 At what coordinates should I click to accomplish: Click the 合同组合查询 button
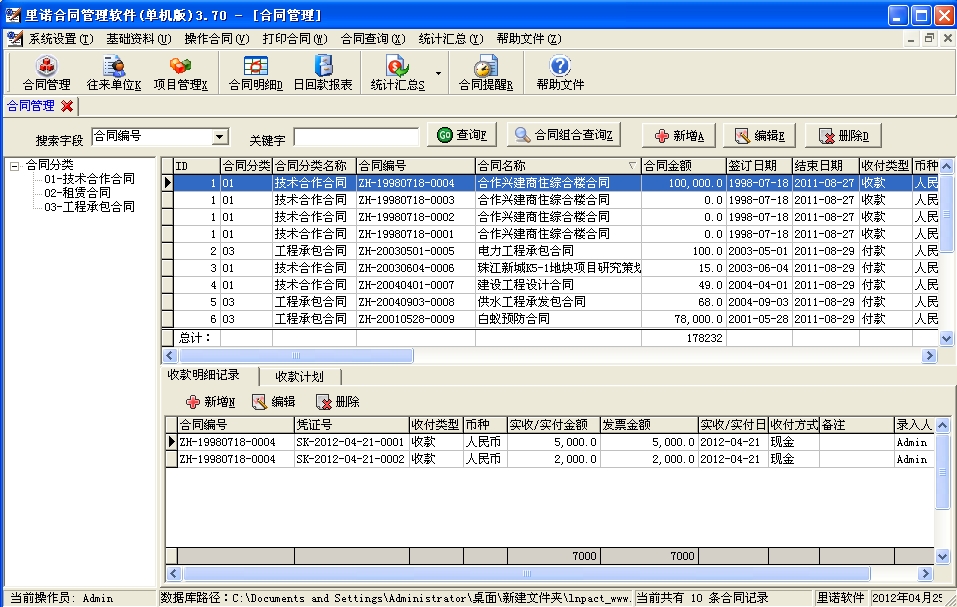564,135
